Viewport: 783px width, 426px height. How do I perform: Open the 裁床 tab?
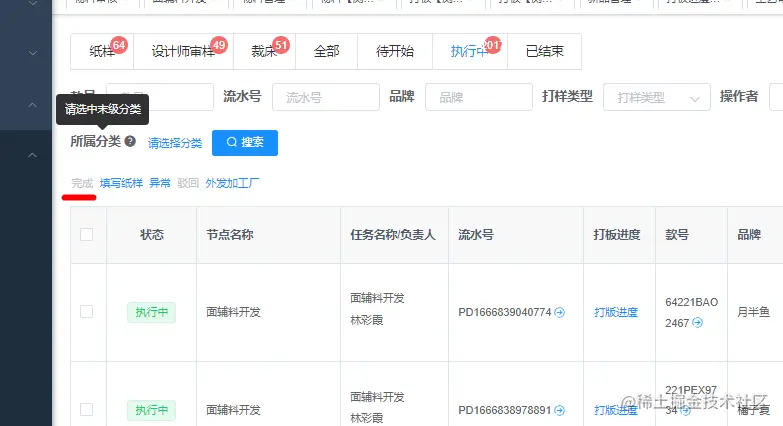264,51
